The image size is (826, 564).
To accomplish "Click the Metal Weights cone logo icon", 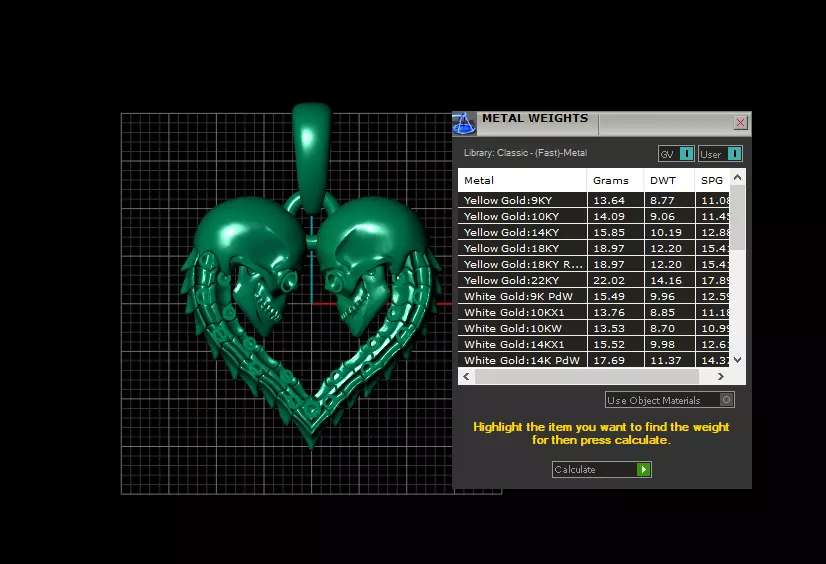I will click(x=464, y=123).
